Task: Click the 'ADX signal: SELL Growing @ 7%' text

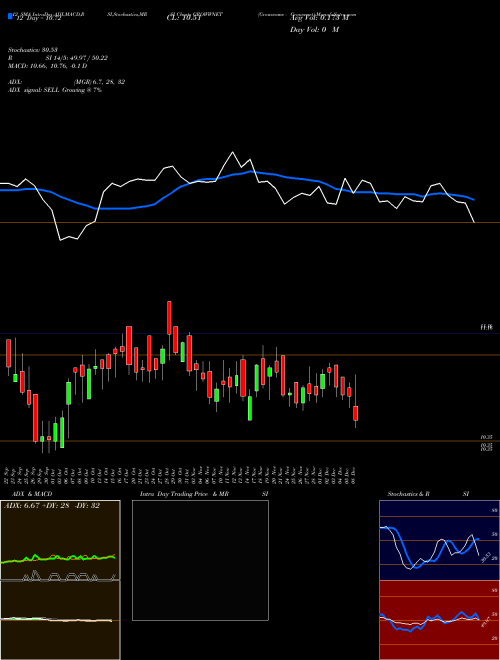Action: coord(55,90)
